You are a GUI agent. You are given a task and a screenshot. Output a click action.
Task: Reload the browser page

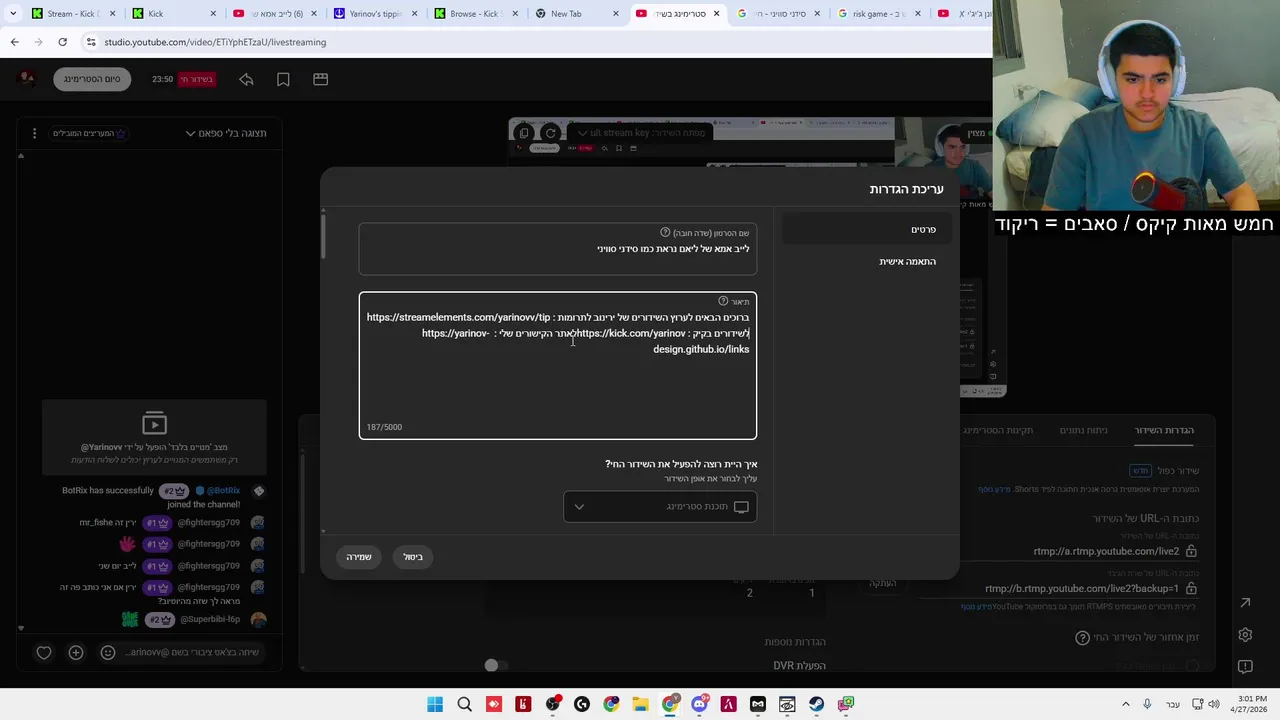[62, 42]
